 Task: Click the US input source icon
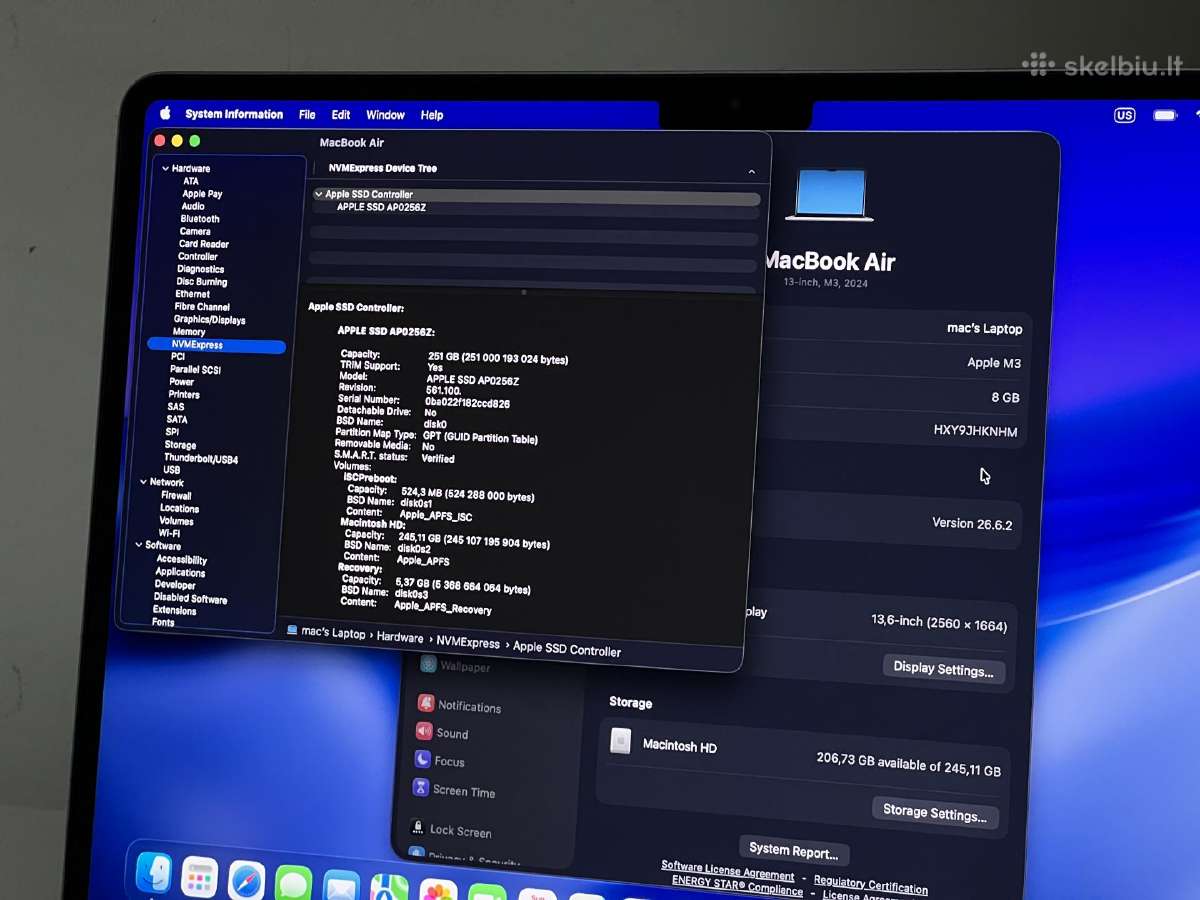[1125, 115]
